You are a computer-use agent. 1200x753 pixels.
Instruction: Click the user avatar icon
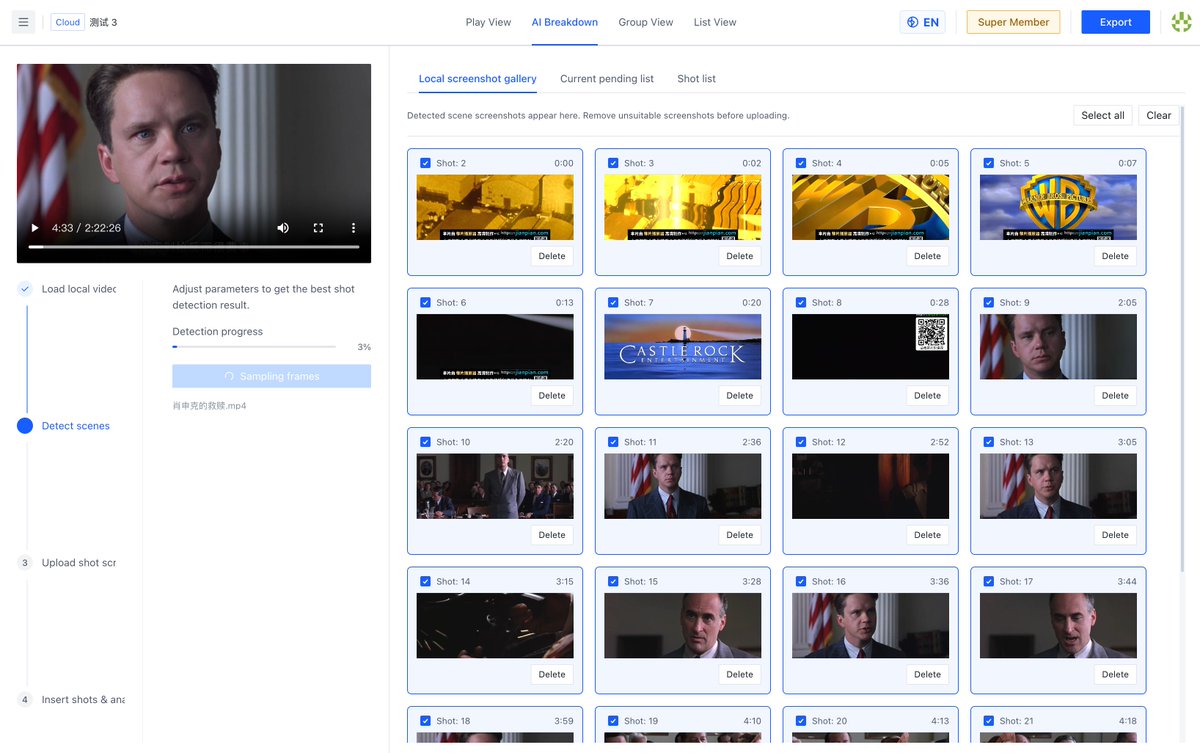[x=1181, y=22]
